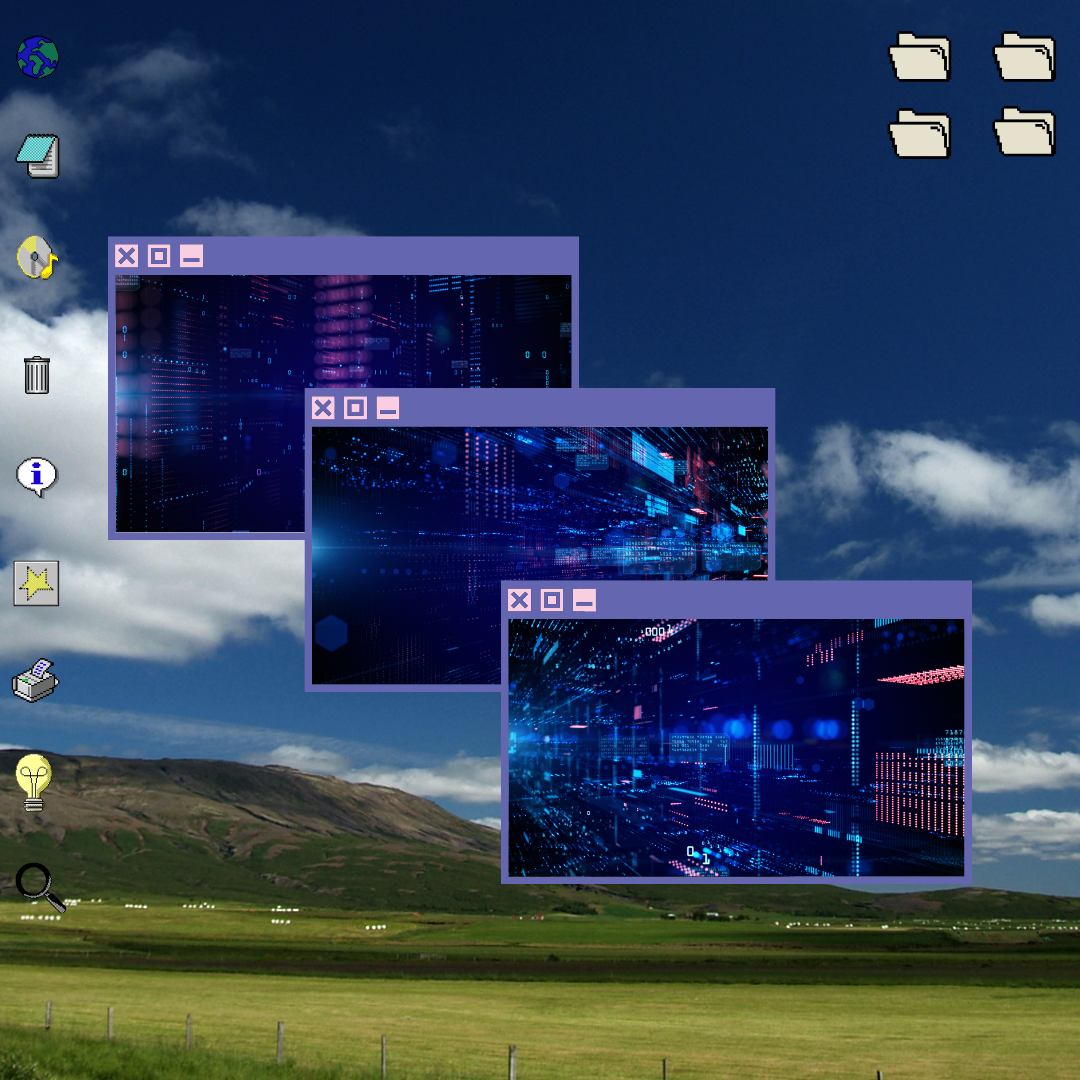1080x1080 pixels.
Task: Select the bottom-right desktop folder
Action: (x=1024, y=133)
